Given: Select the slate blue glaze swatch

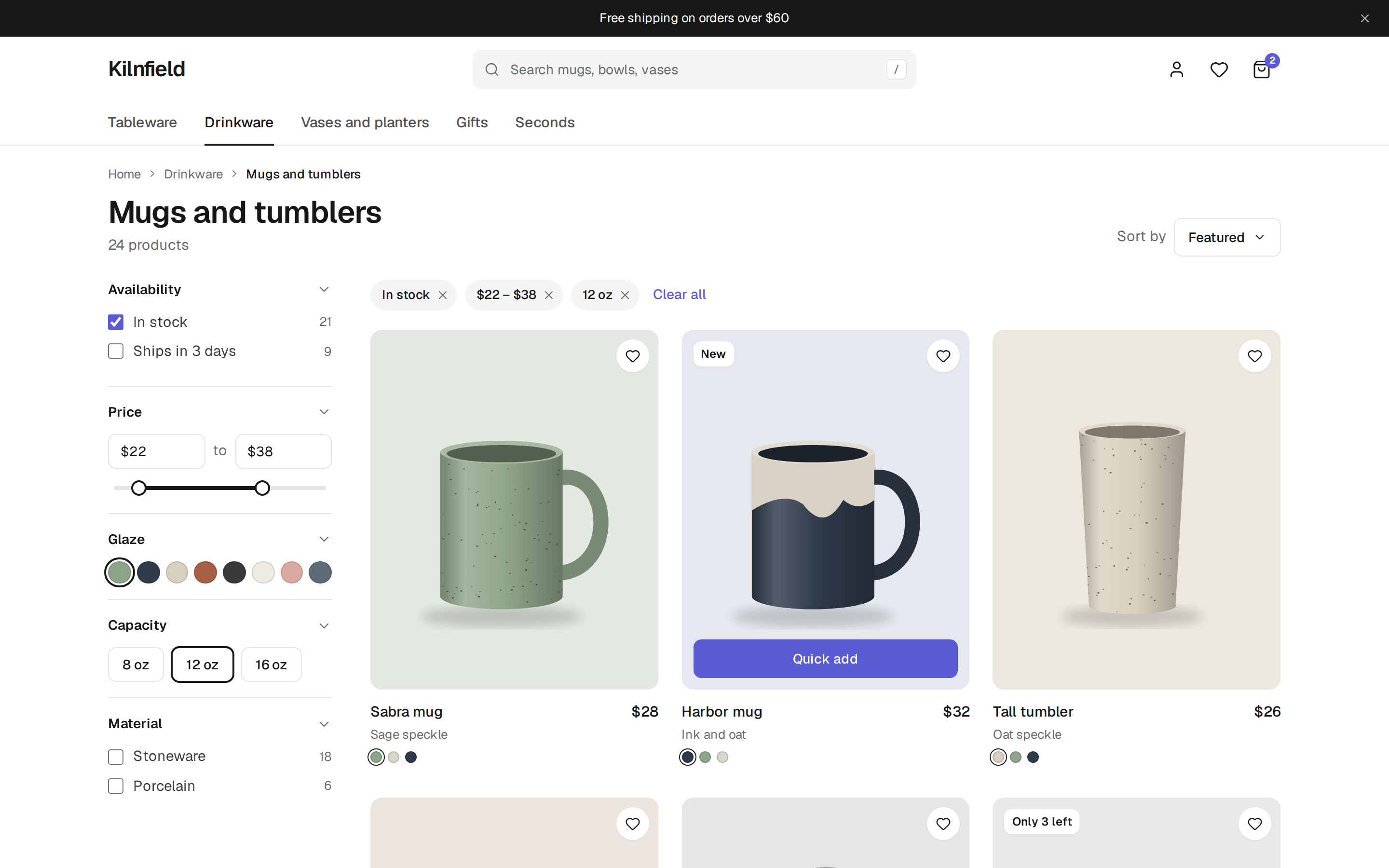Looking at the screenshot, I should pos(320,572).
